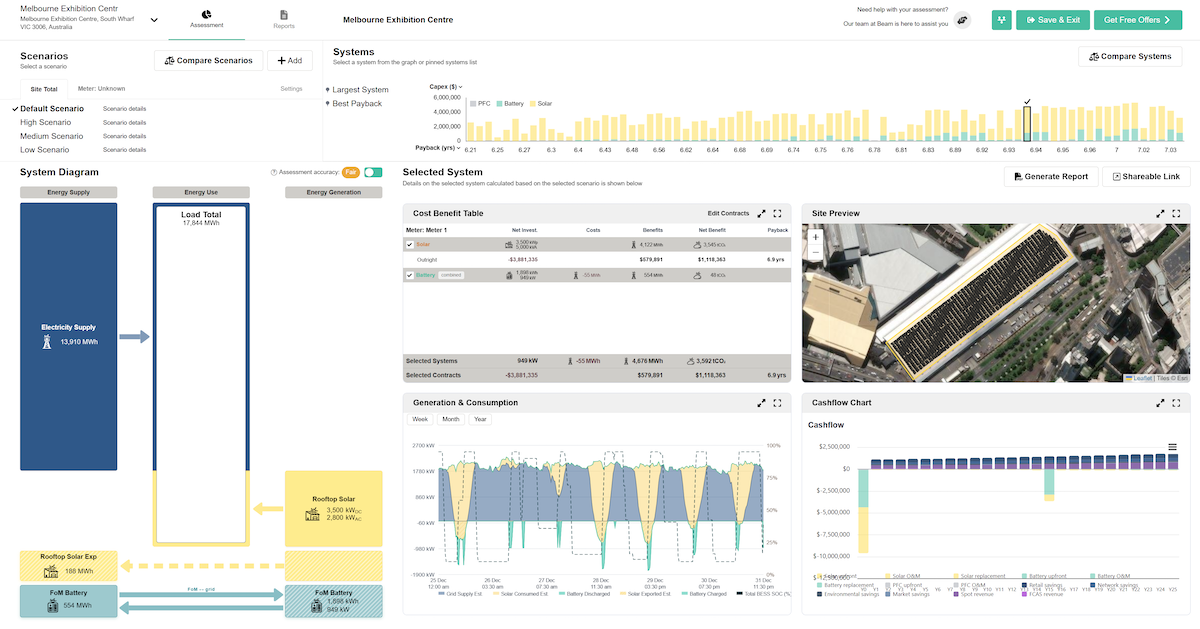
Task: Expand the Cost Benefit Table panel
Action: point(762,213)
